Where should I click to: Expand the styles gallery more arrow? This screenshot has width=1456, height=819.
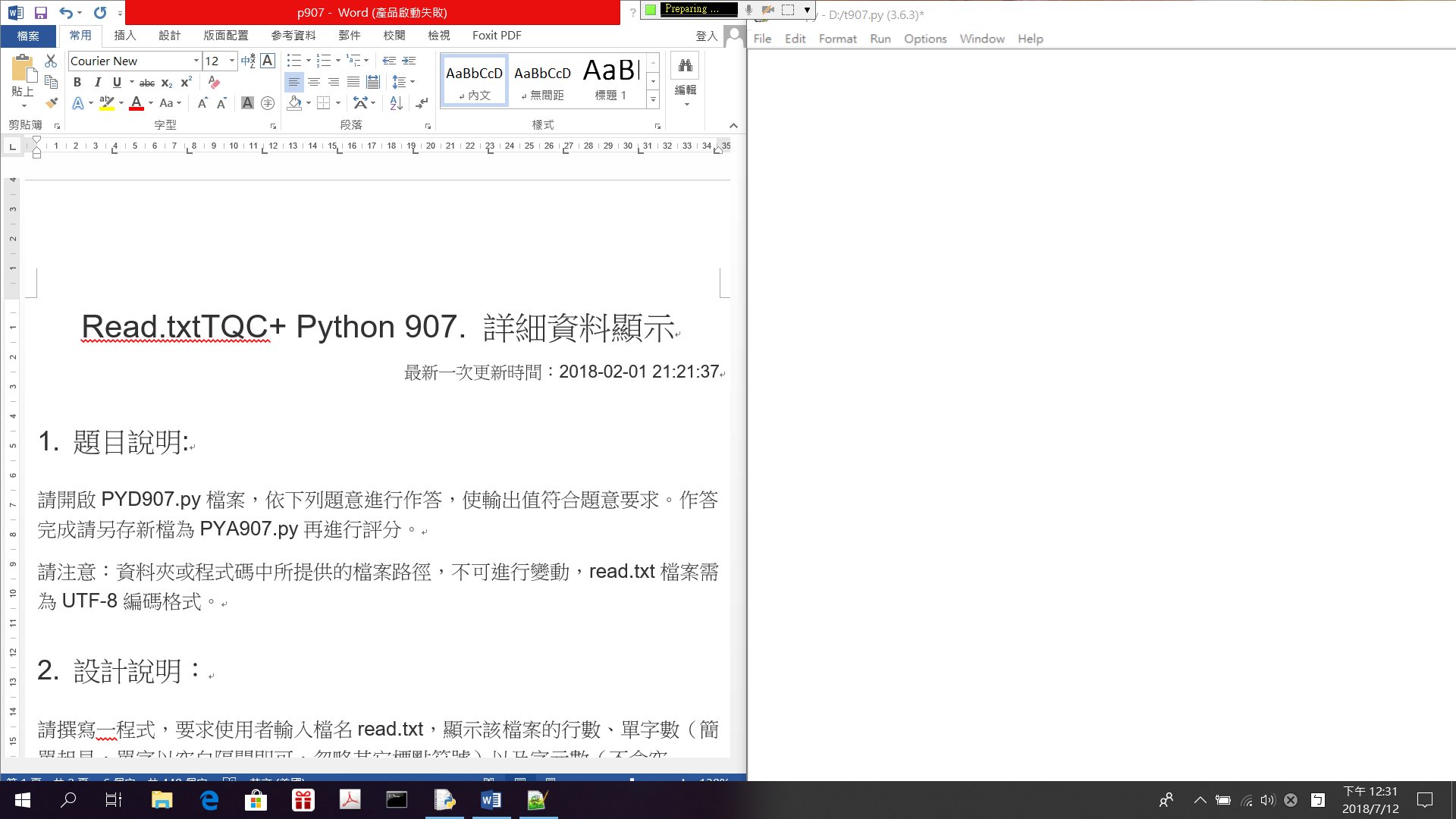[x=653, y=99]
